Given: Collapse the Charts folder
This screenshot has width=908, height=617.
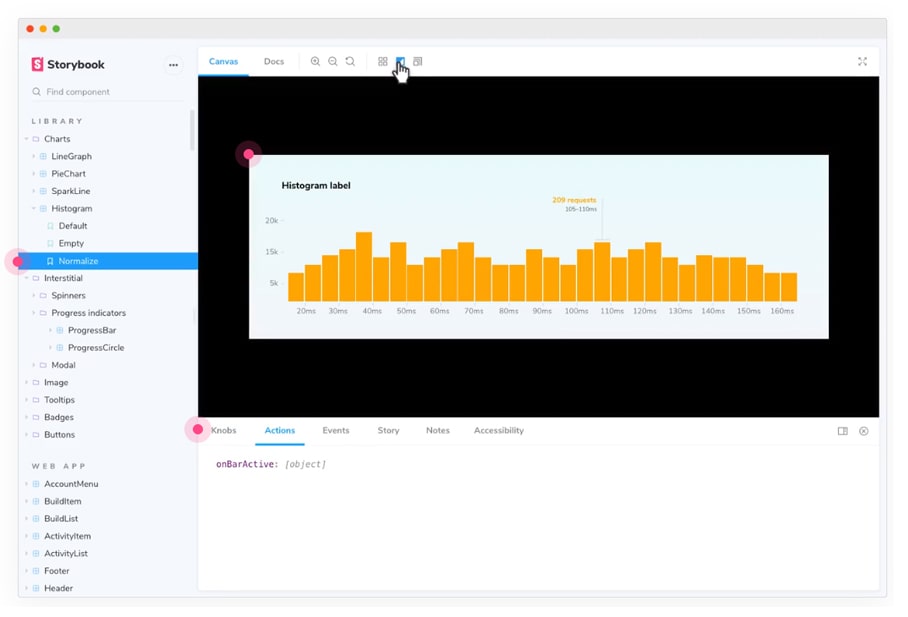Looking at the screenshot, I should coord(56,139).
